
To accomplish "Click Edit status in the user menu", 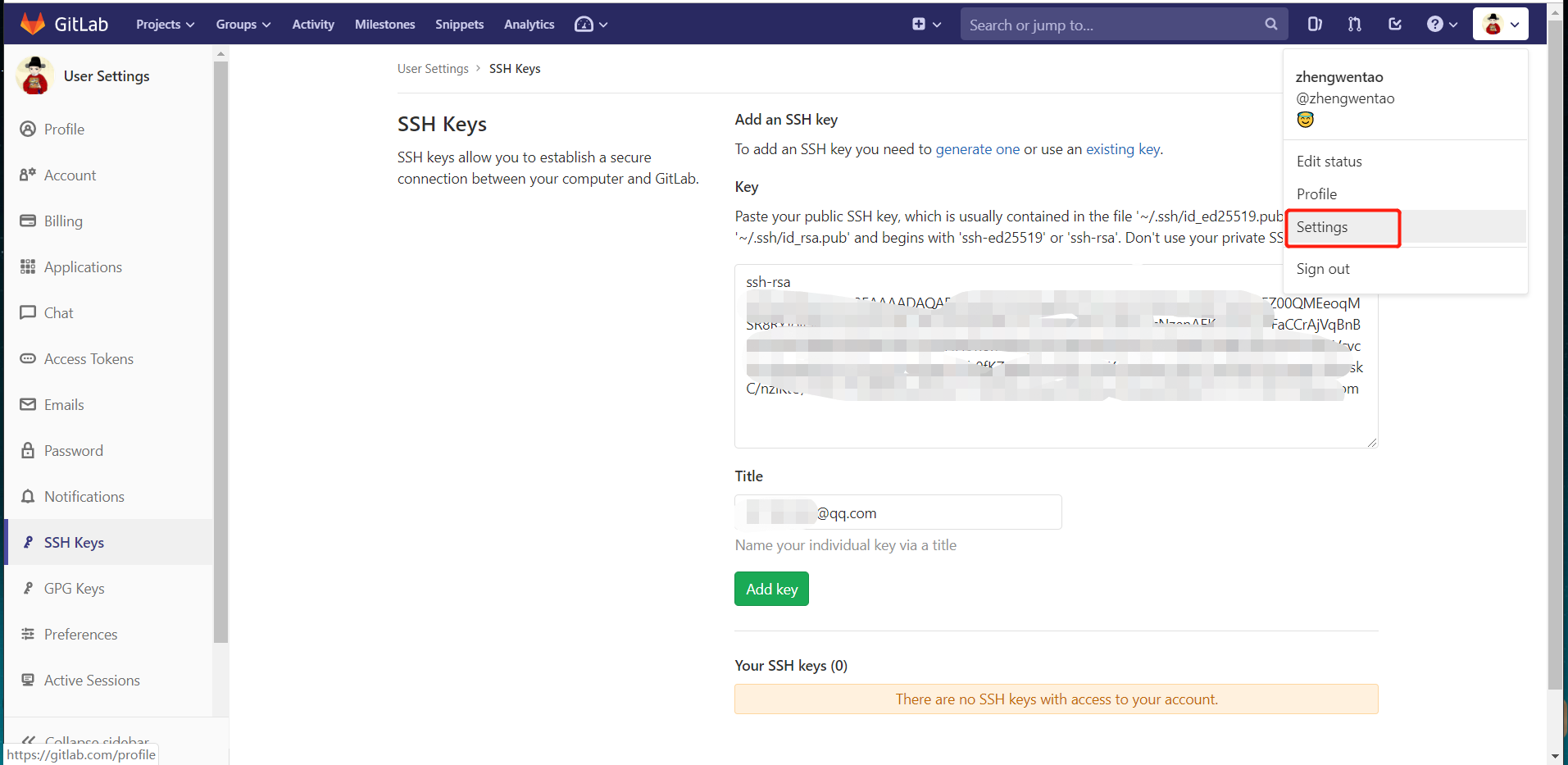I will click(1329, 161).
